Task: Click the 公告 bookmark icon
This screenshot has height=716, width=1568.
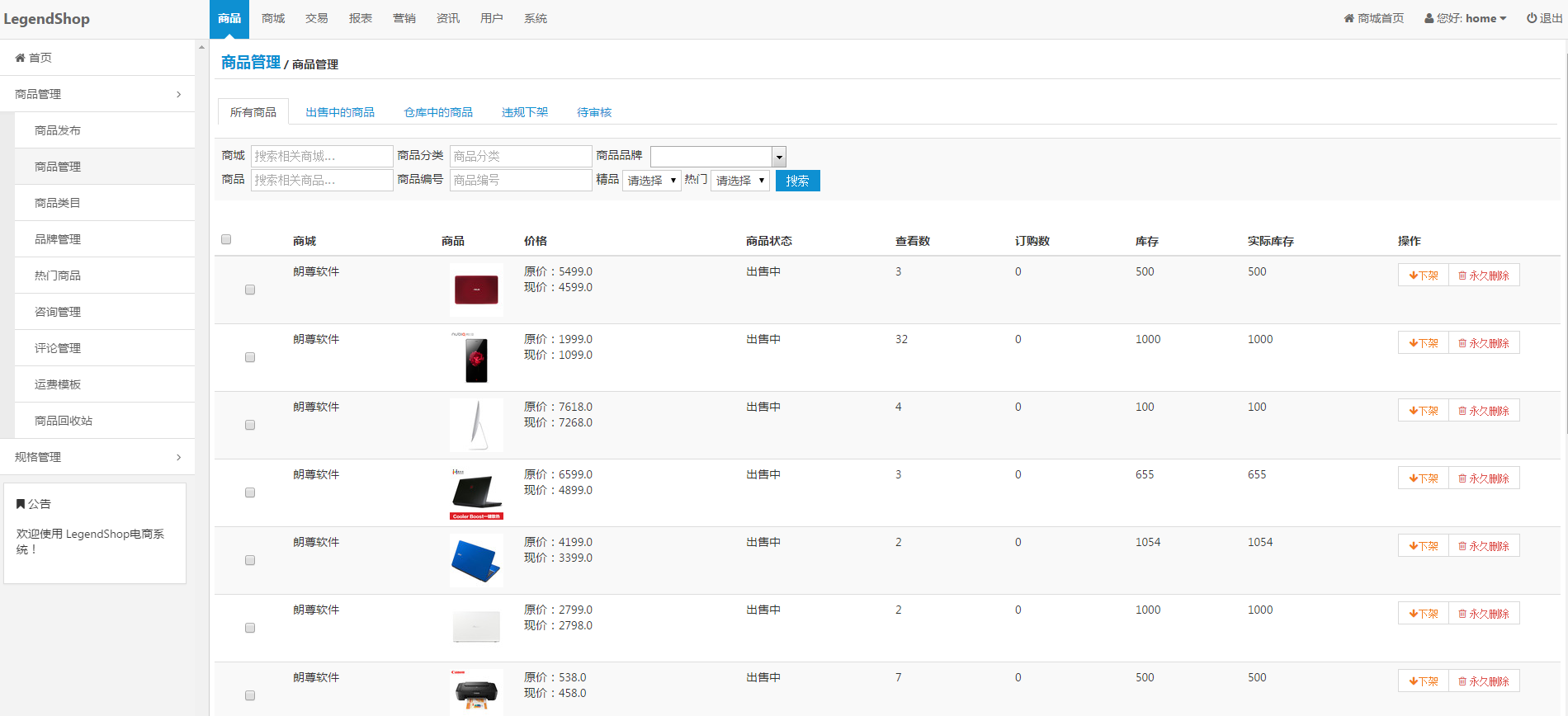Action: [21, 504]
